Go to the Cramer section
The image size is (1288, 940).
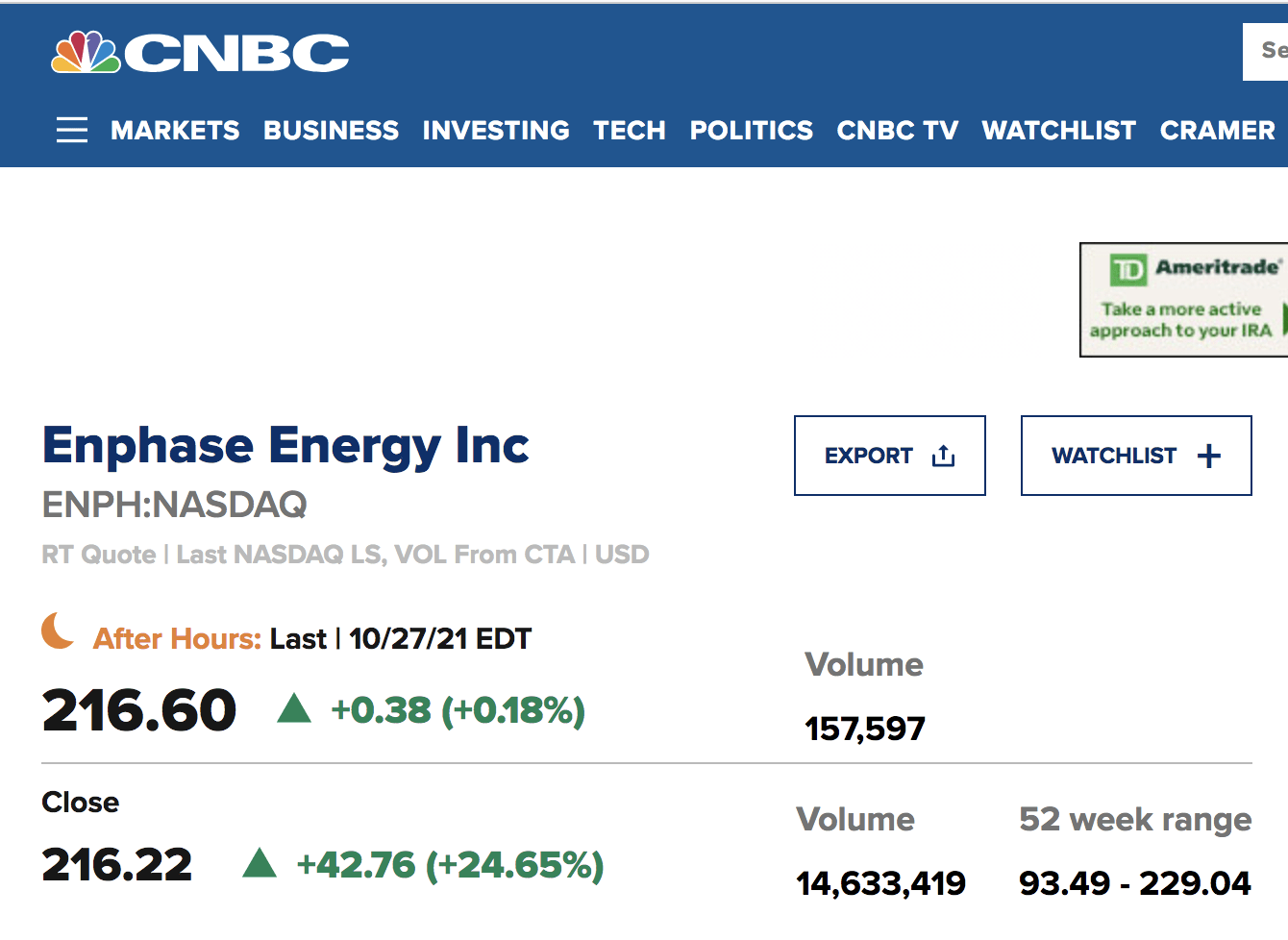click(x=1218, y=130)
